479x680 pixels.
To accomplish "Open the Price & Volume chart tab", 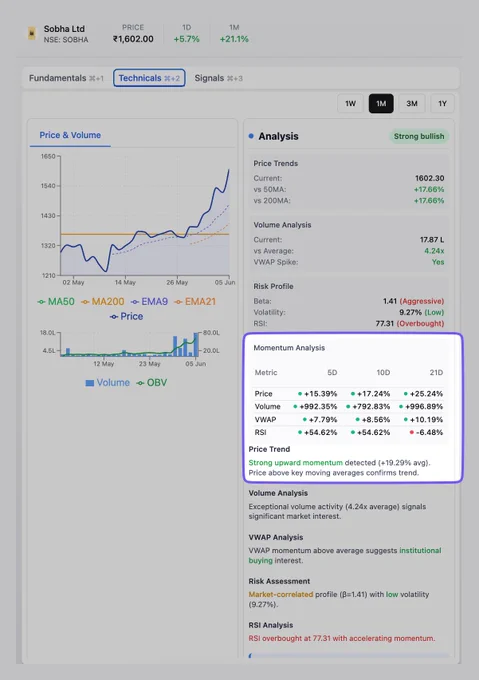I will (70, 135).
